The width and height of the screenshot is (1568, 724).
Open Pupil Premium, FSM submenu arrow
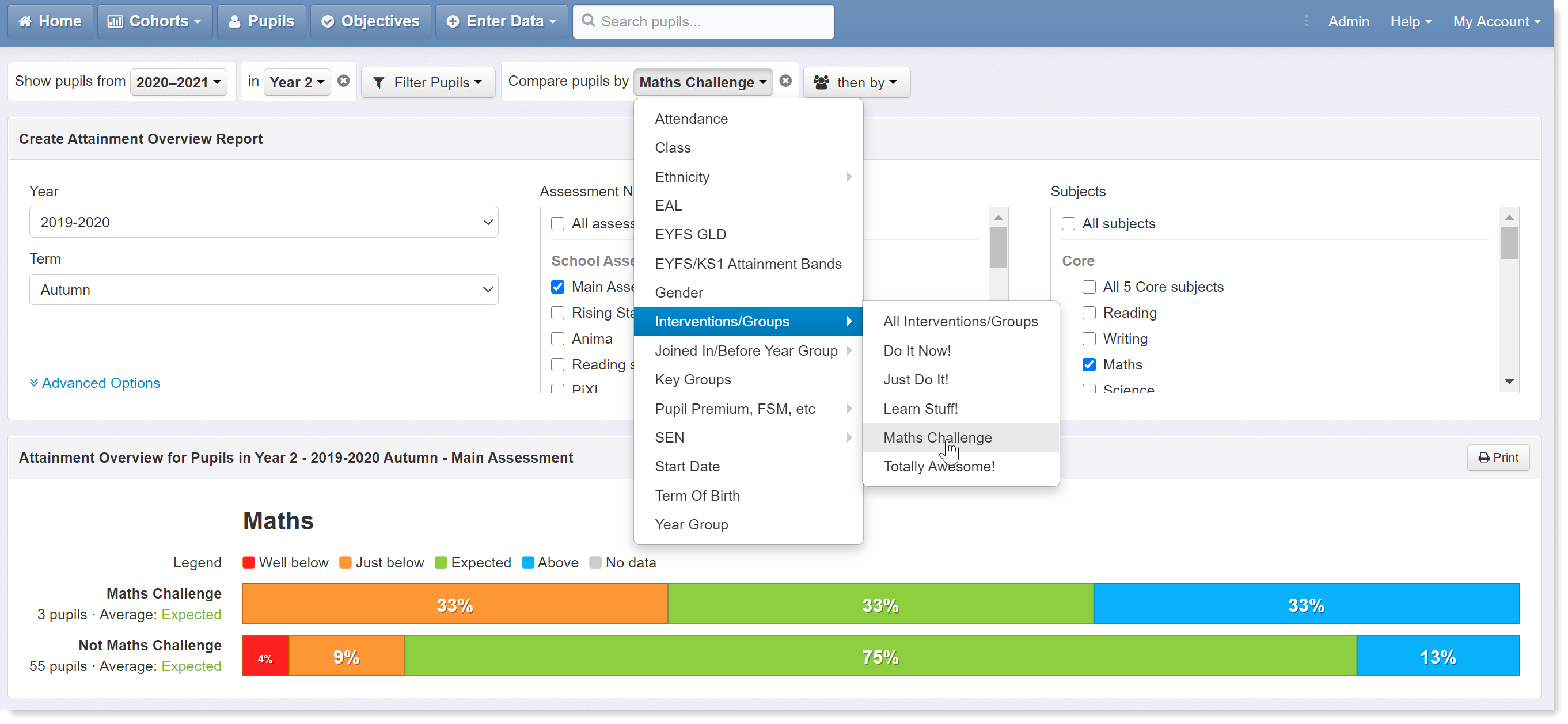(849, 409)
